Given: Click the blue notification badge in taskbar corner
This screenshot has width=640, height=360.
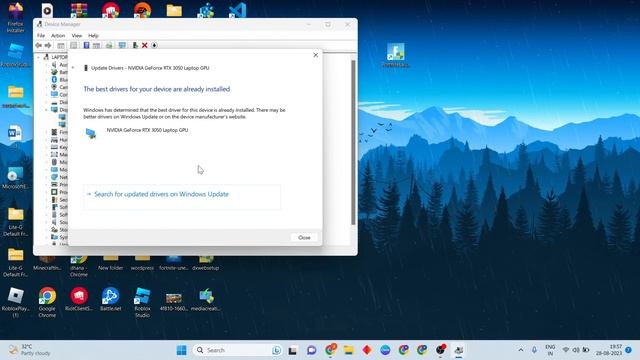Looking at the screenshot, I should coord(629,350).
